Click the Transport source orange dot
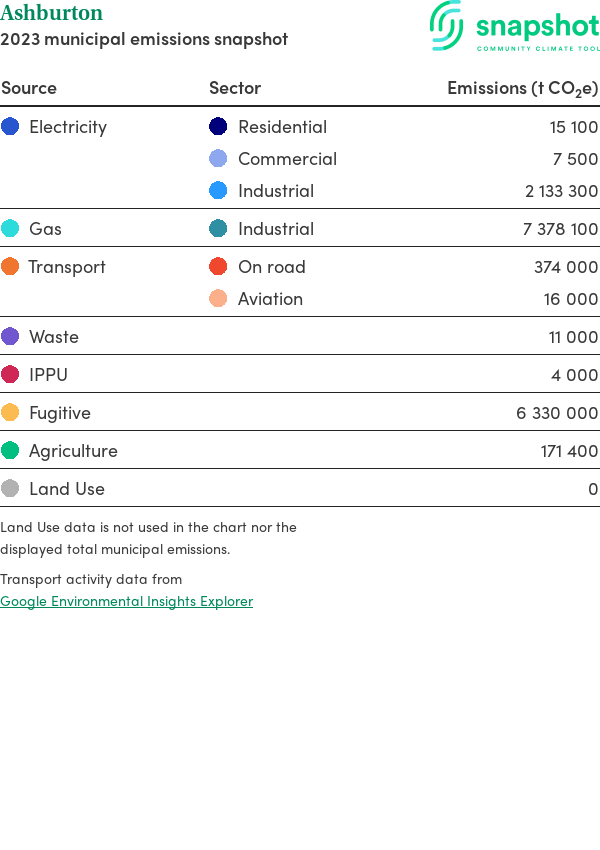 click(10, 267)
